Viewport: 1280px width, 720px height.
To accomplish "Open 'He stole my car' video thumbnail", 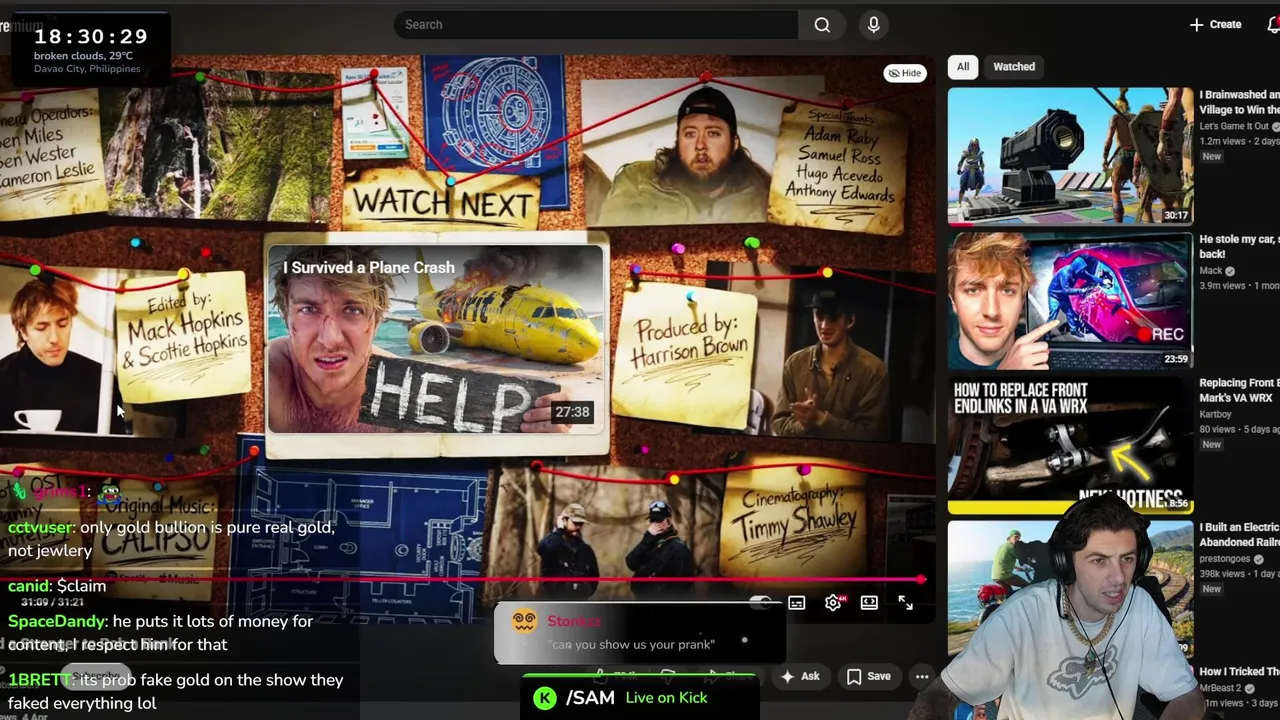I will (1070, 301).
